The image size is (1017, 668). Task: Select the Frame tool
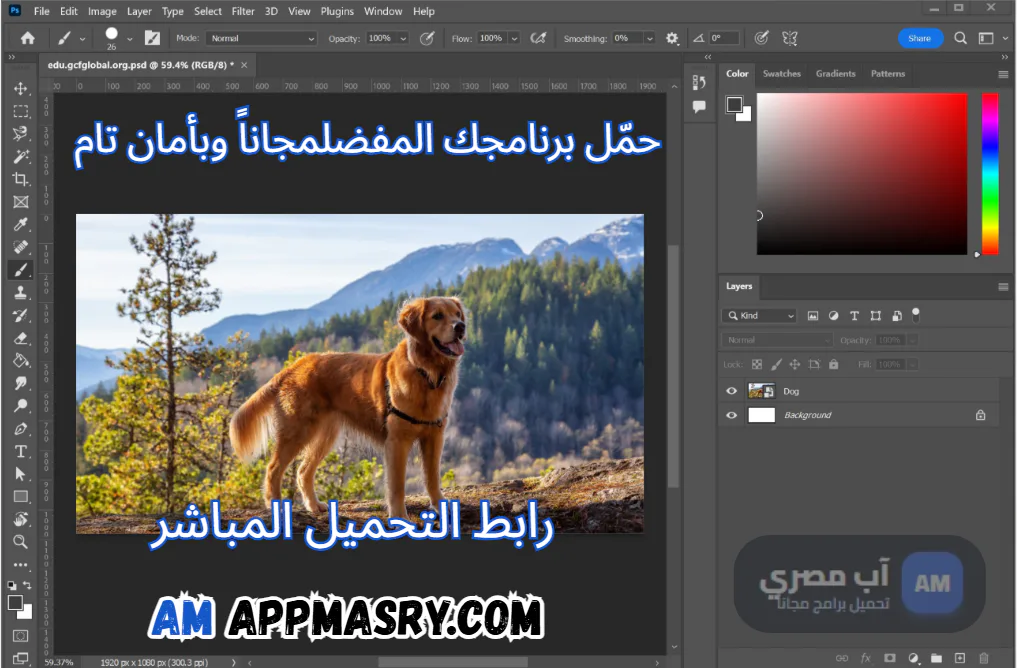[21, 202]
